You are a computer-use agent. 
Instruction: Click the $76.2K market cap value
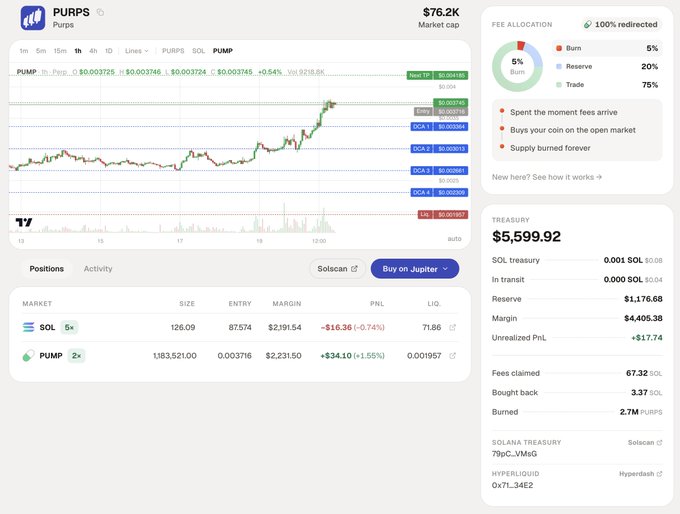(x=441, y=12)
